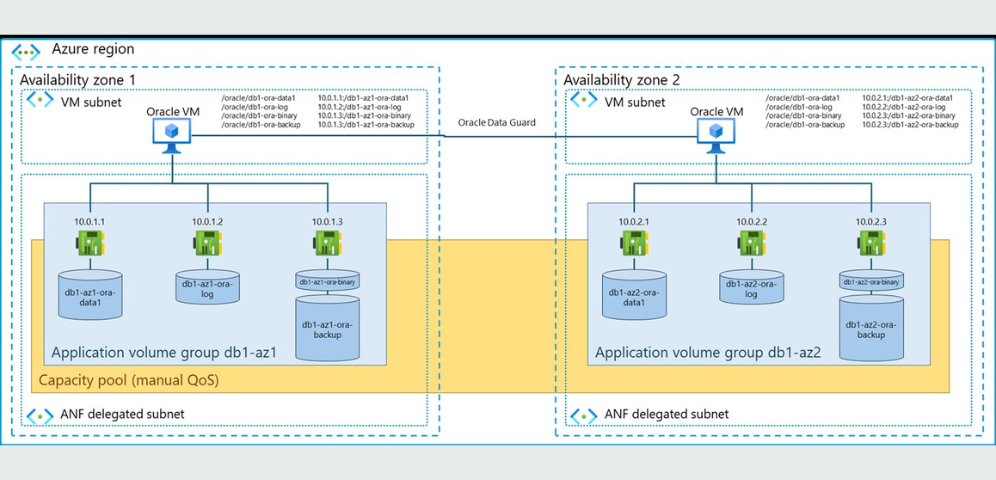This screenshot has width=996, height=480.
Task: Select the db1-az2-ora-backup volume cylinder
Action: (x=871, y=326)
